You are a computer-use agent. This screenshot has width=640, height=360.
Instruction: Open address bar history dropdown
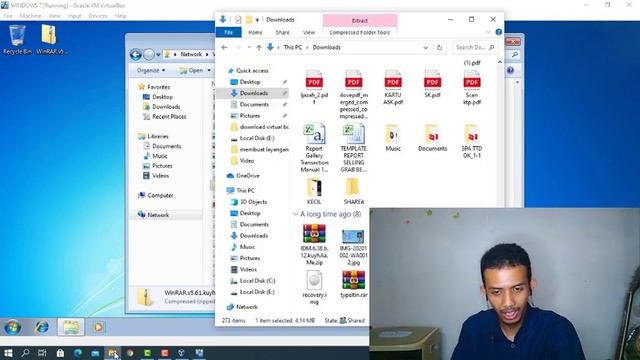click(425, 48)
